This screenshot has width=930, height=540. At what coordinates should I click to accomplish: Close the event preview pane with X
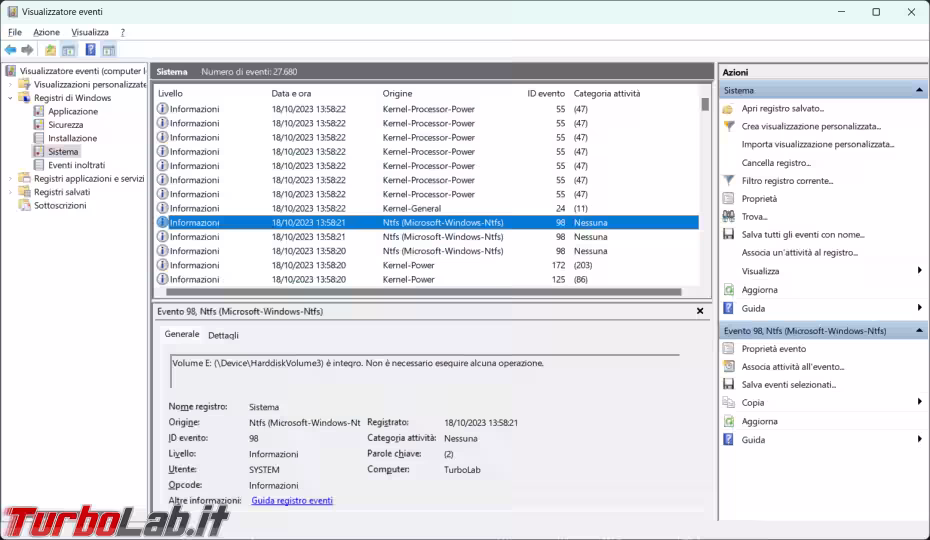pyautogui.click(x=700, y=311)
